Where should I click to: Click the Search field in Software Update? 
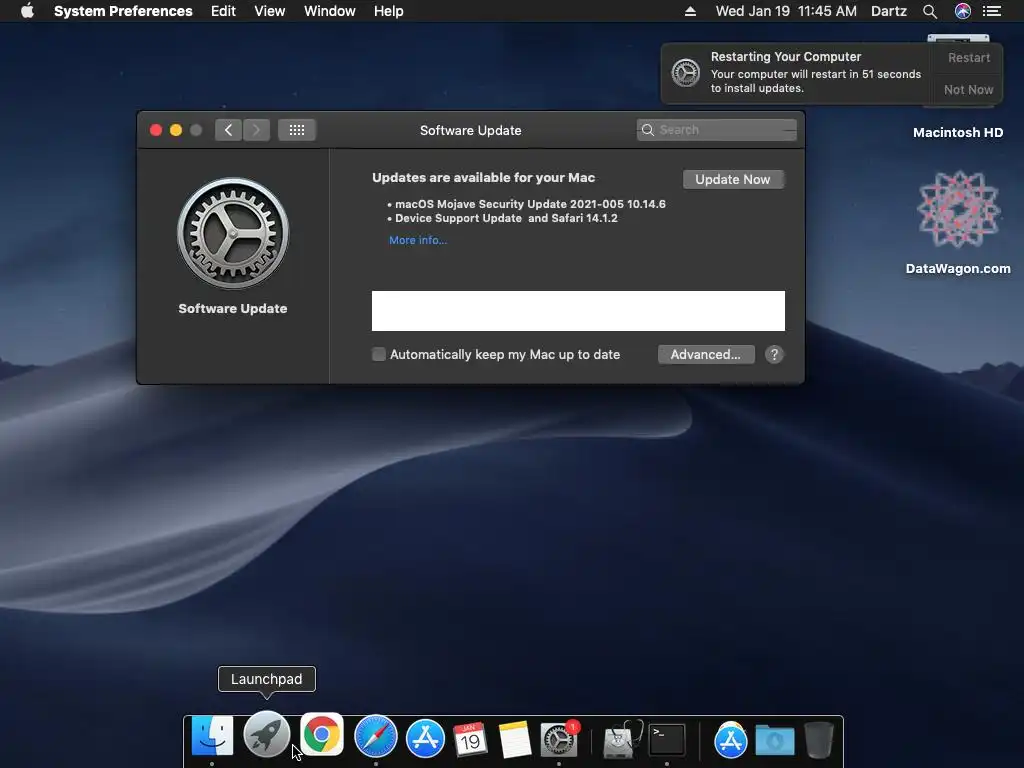pyautogui.click(x=716, y=130)
